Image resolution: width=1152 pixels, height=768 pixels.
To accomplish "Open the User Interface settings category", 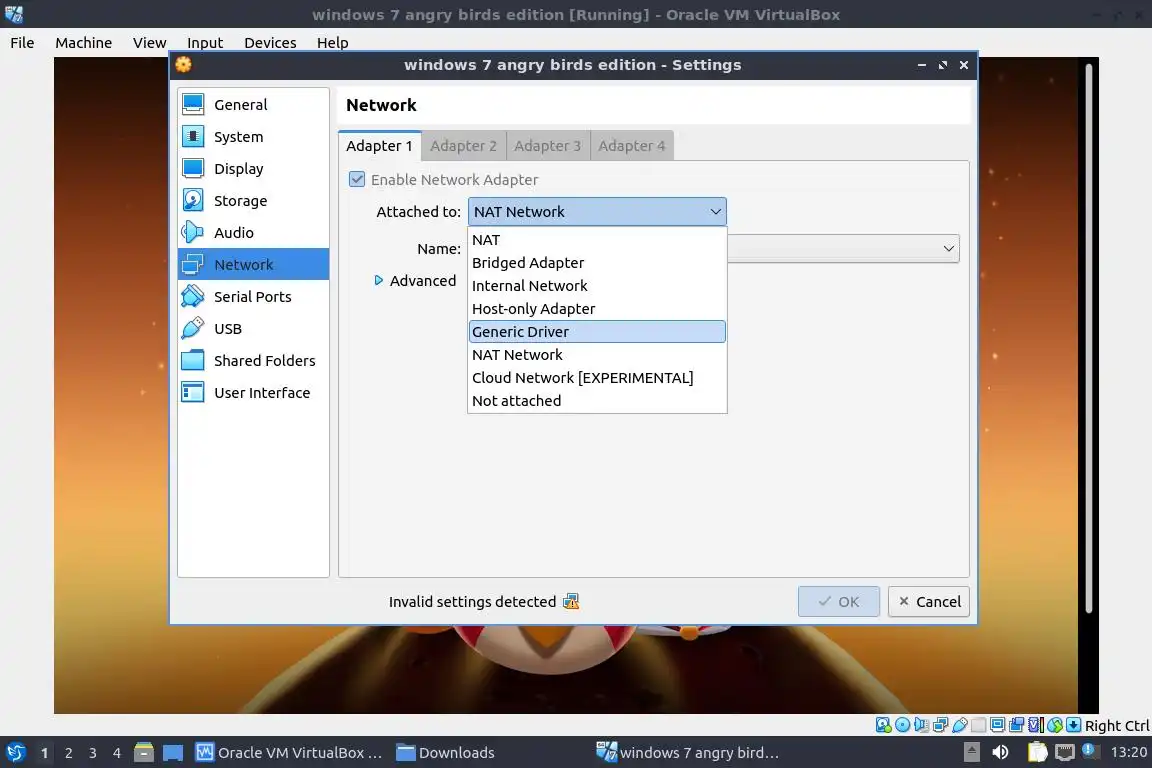I will pyautogui.click(x=253, y=392).
